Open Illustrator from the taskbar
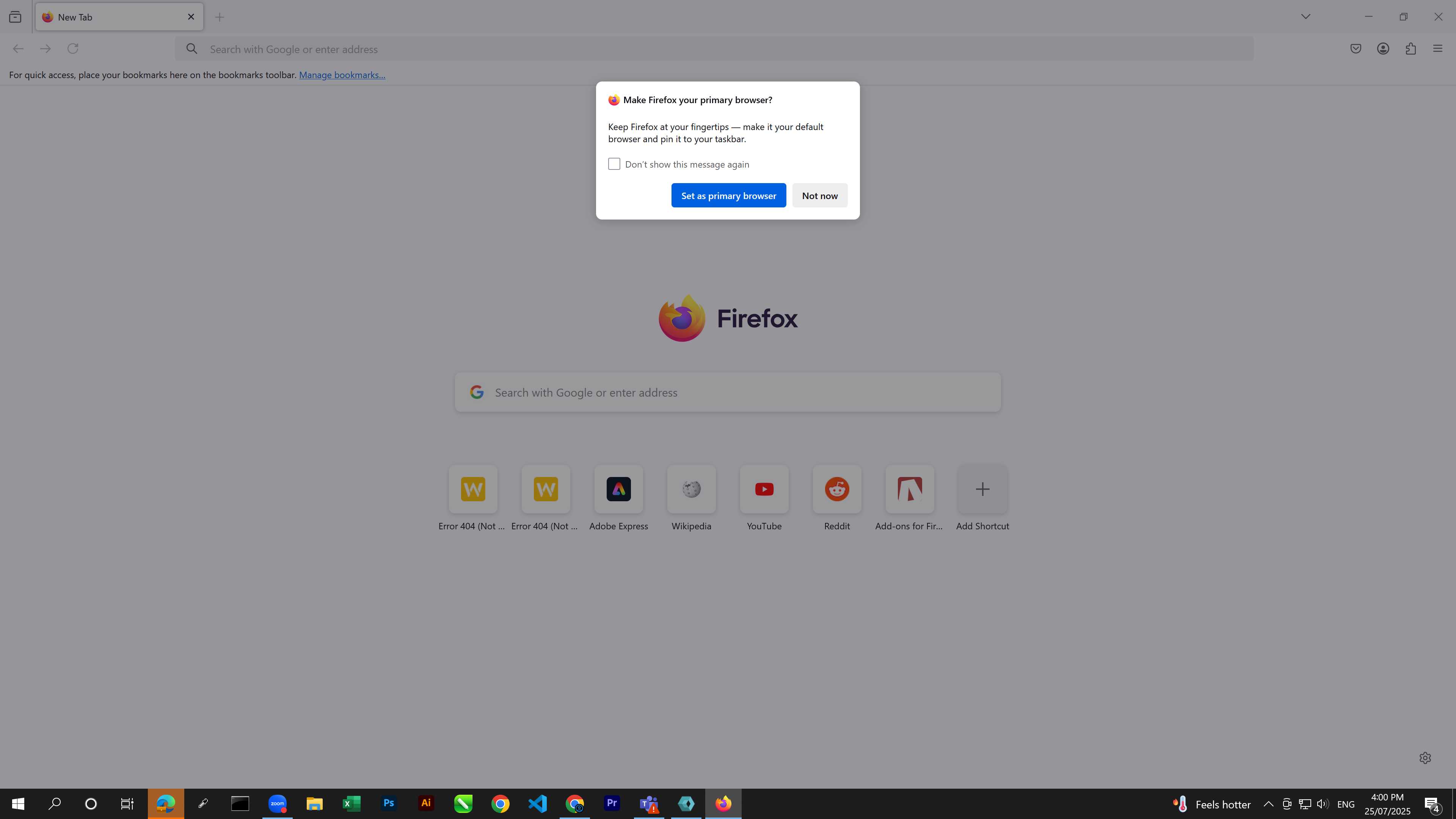The width and height of the screenshot is (1456, 819). coord(426,804)
